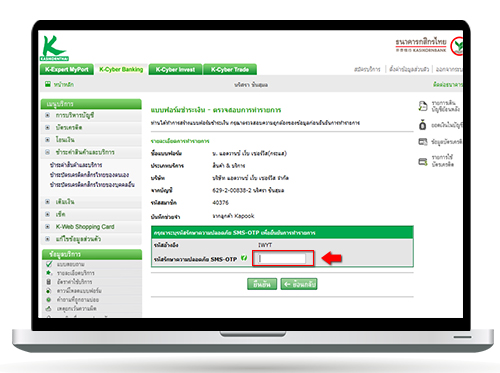Expand the บัตรเครดิต credit card menu
The image size is (500, 373).
pyautogui.click(x=48, y=127)
